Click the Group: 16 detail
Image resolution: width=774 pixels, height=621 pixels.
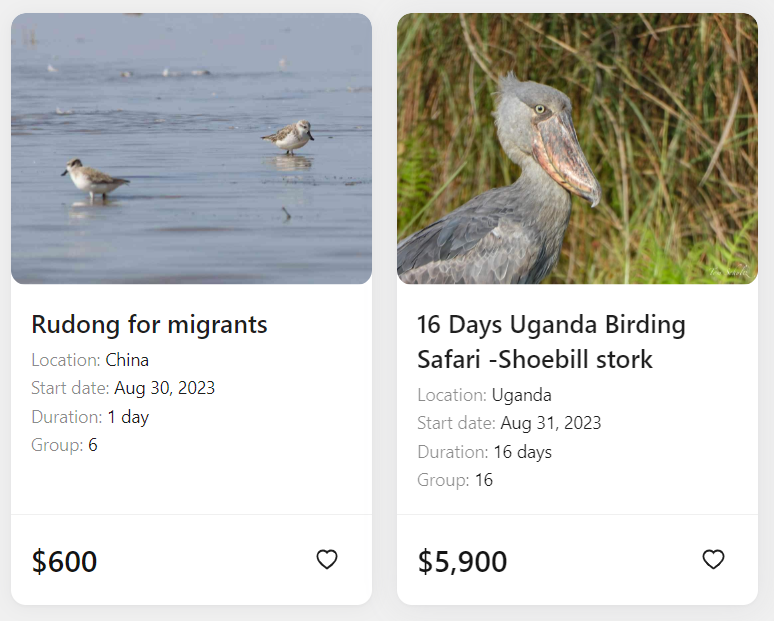click(x=455, y=480)
